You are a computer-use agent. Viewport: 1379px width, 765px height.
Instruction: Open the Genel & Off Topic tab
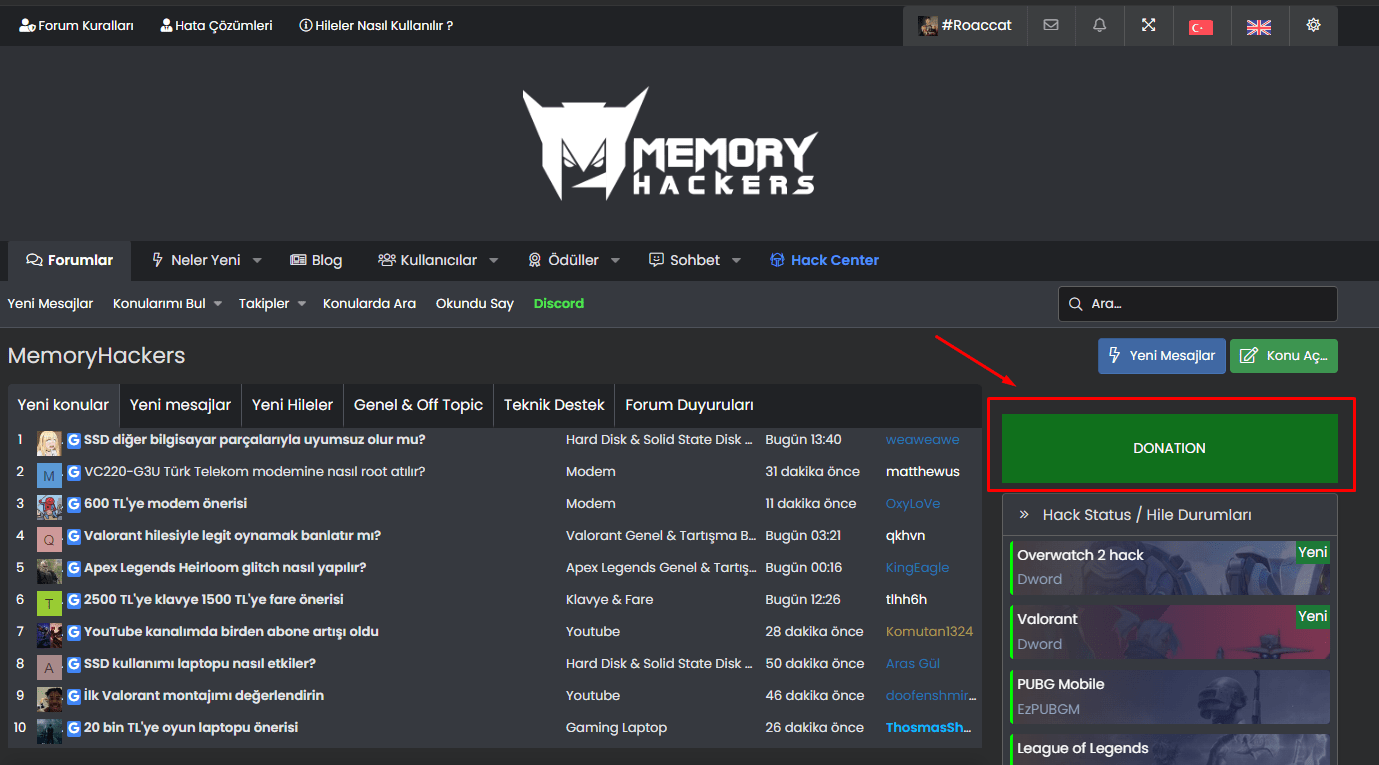point(418,405)
